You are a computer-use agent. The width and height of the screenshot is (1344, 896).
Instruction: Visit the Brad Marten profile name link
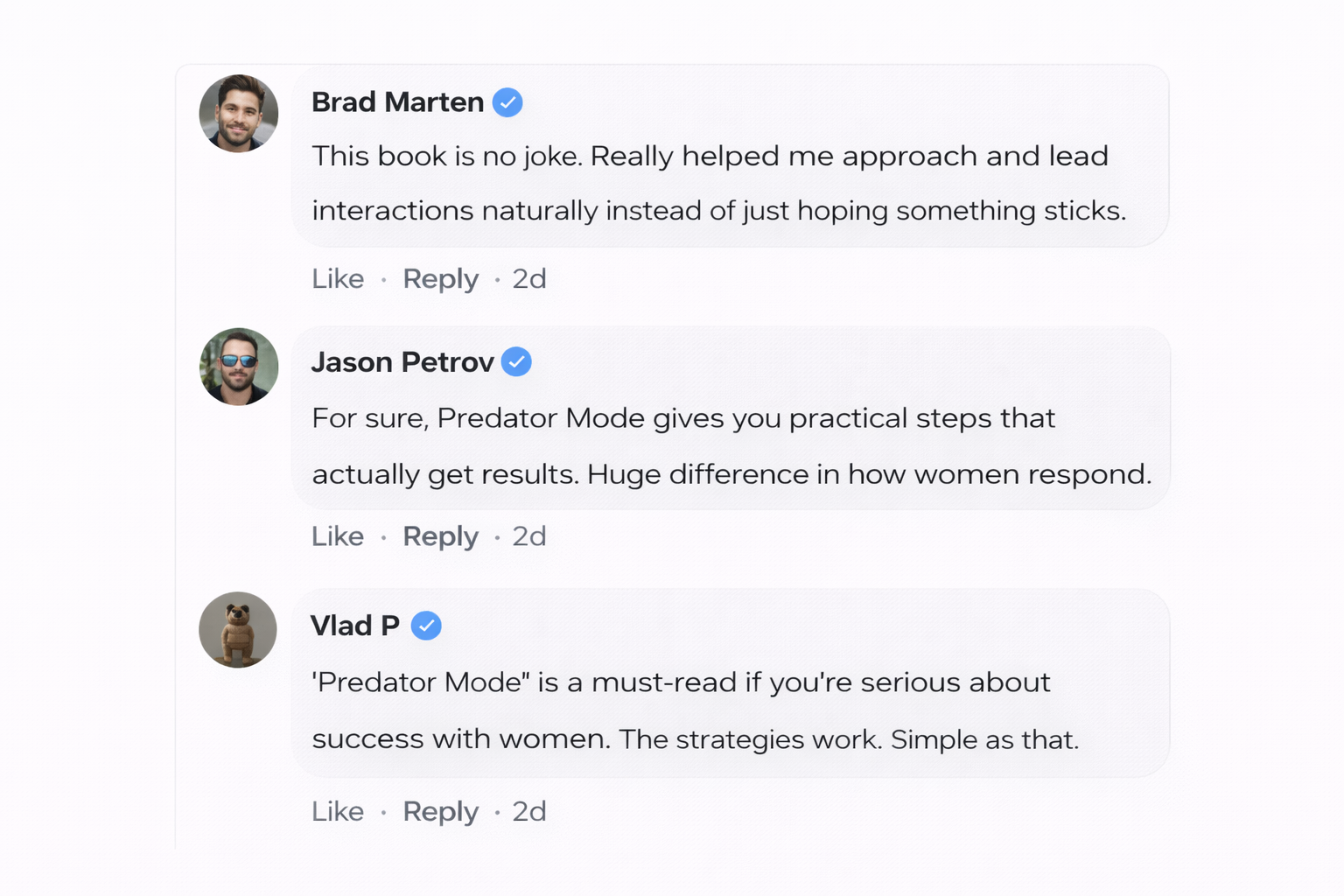pos(397,102)
